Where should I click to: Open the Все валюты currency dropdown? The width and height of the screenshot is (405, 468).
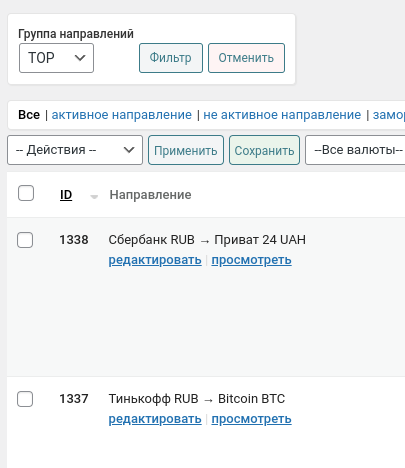pos(355,150)
